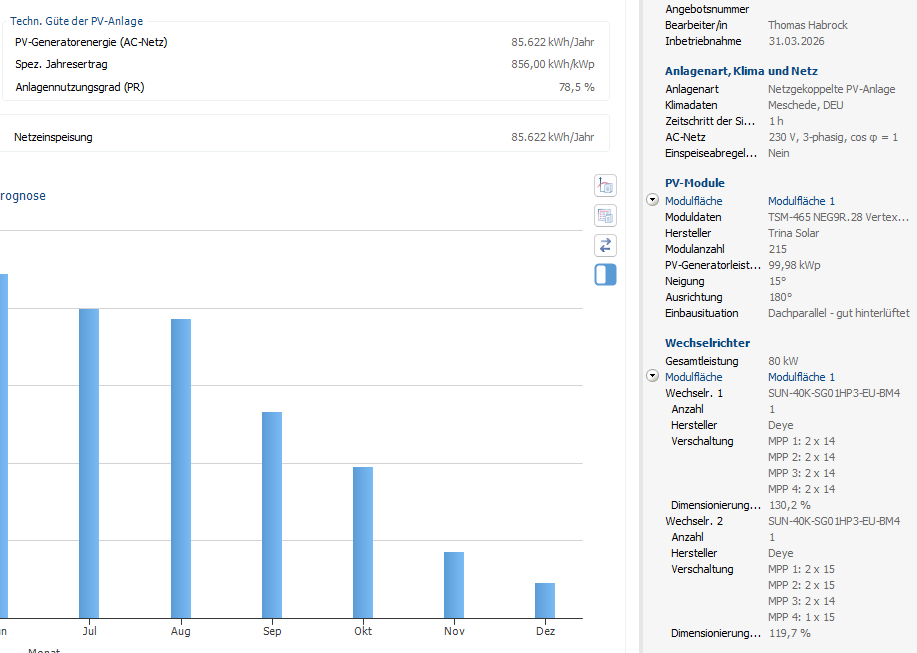Toggle the blue side panel layout button
The image size is (917, 653).
[x=605, y=275]
